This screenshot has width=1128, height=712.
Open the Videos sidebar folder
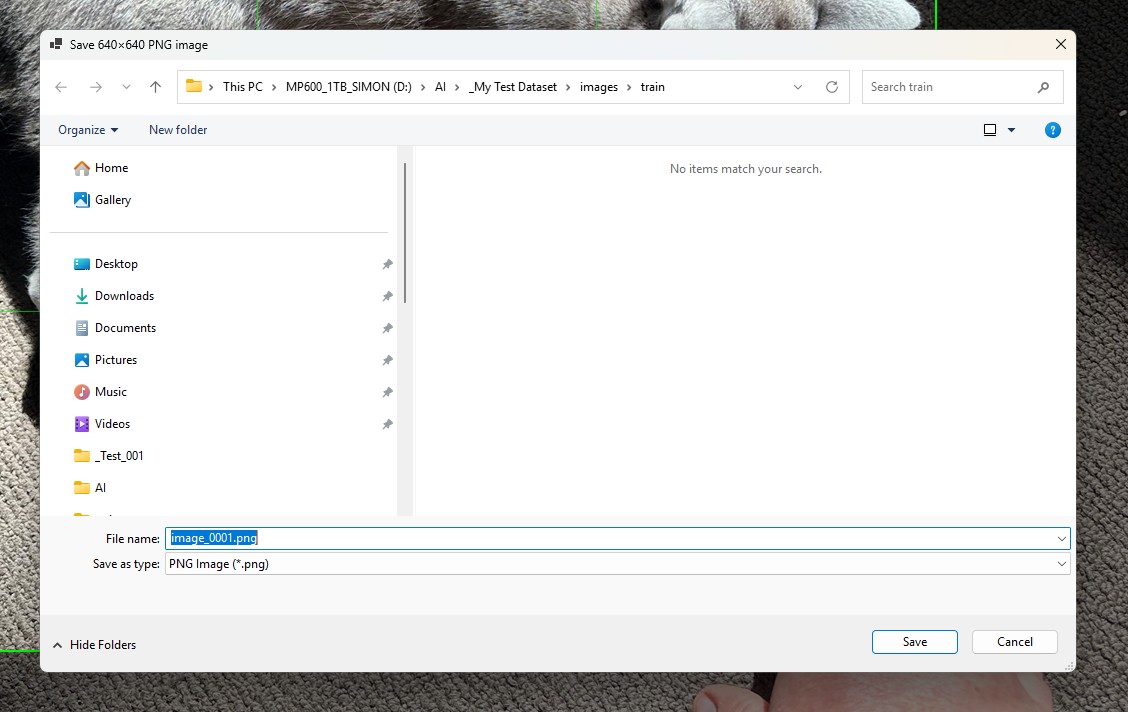(x=111, y=423)
